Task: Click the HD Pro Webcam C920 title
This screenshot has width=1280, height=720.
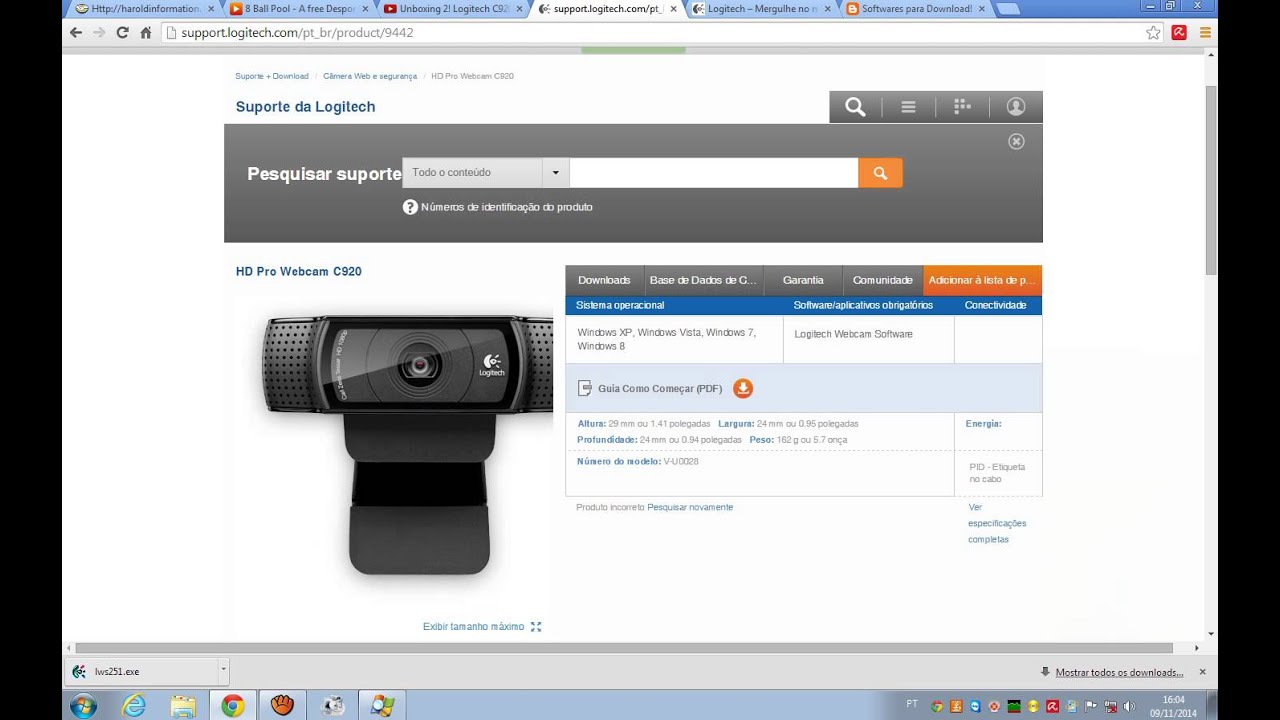Action: tap(299, 271)
